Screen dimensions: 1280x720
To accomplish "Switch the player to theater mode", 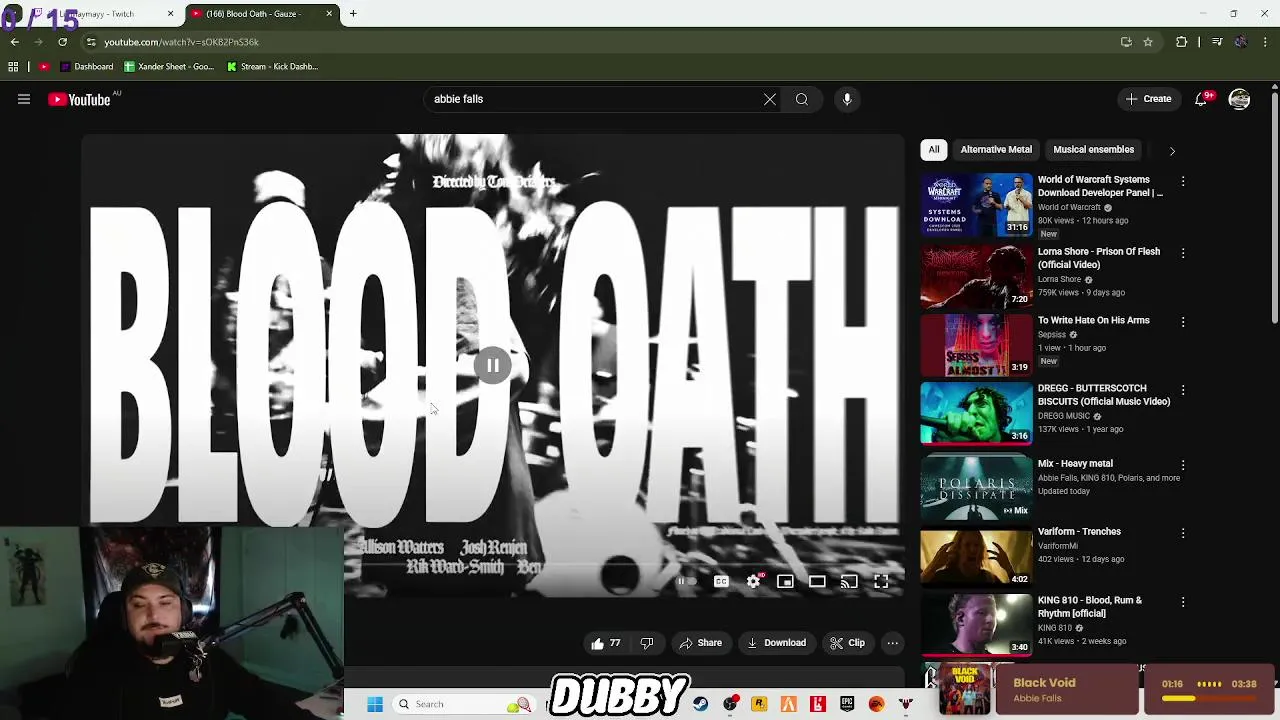I will (817, 581).
